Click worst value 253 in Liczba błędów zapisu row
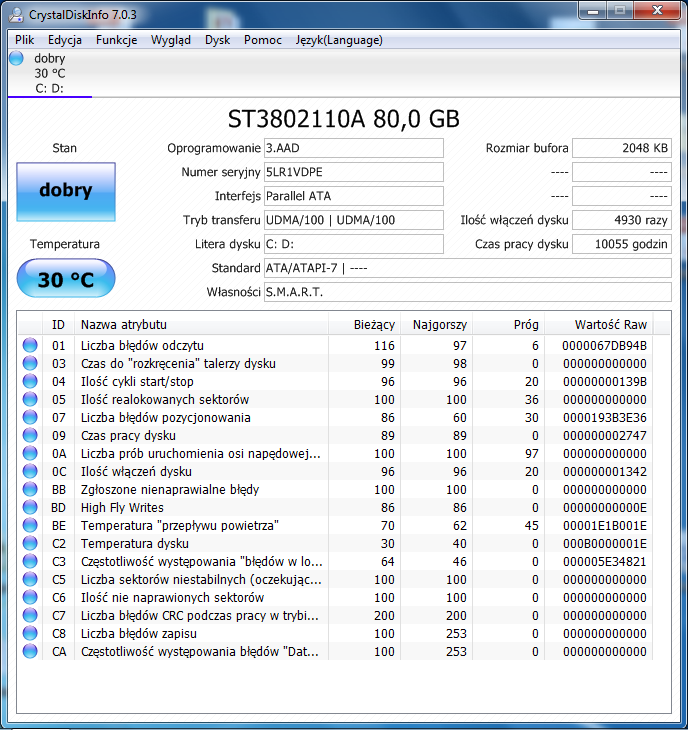The width and height of the screenshot is (688, 730). tap(456, 634)
